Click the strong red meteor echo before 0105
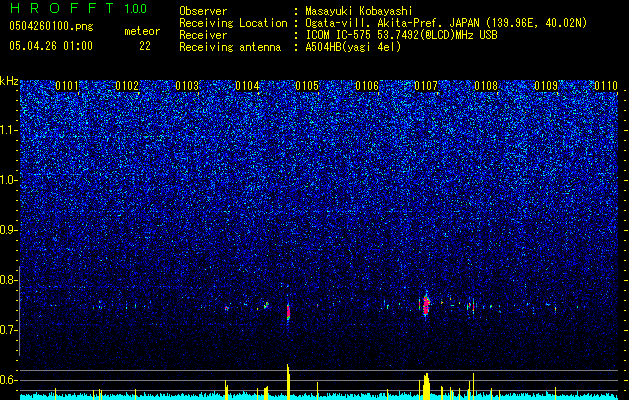Viewport: 629px width, 400px height. tap(288, 312)
